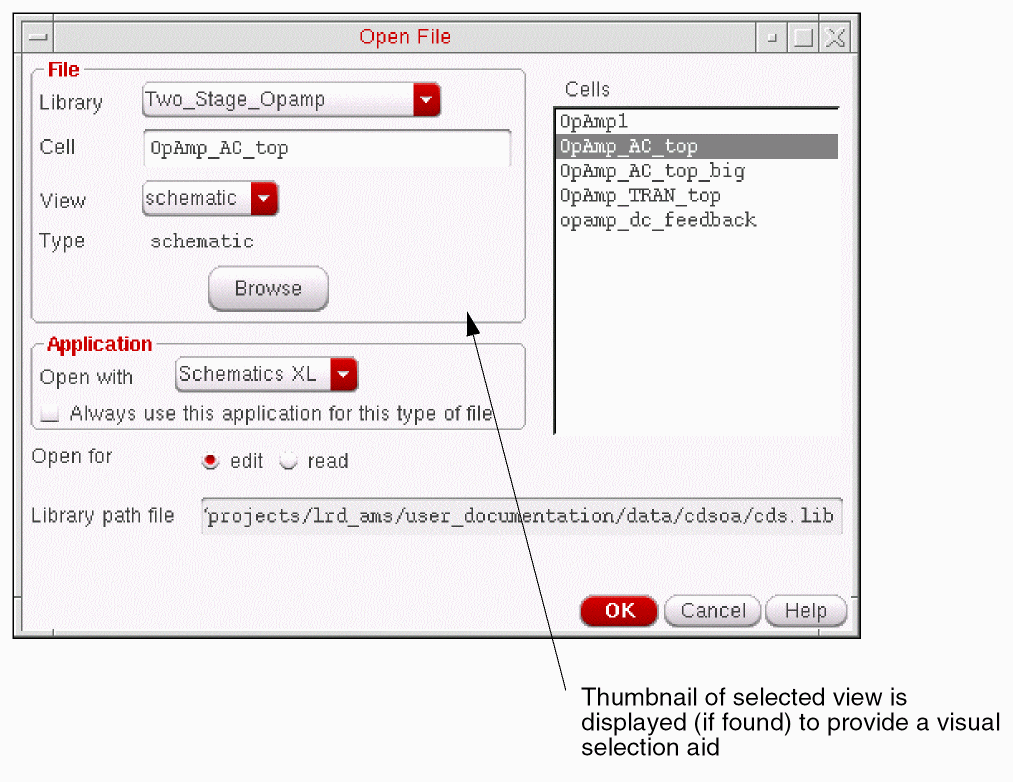Click into the Cell name input field
This screenshot has width=1013, height=782.
(x=327, y=149)
